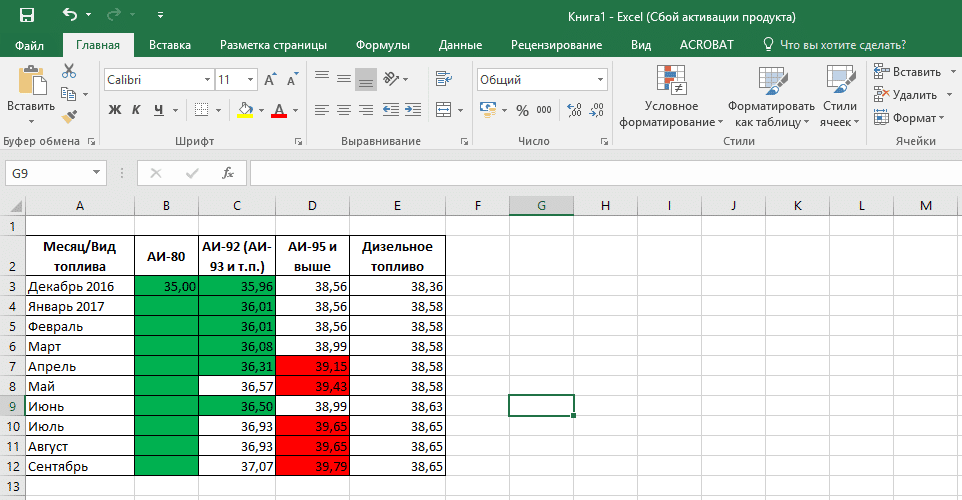Image resolution: width=962 pixels, height=500 pixels.
Task: Apply the percent style
Action: click(522, 110)
